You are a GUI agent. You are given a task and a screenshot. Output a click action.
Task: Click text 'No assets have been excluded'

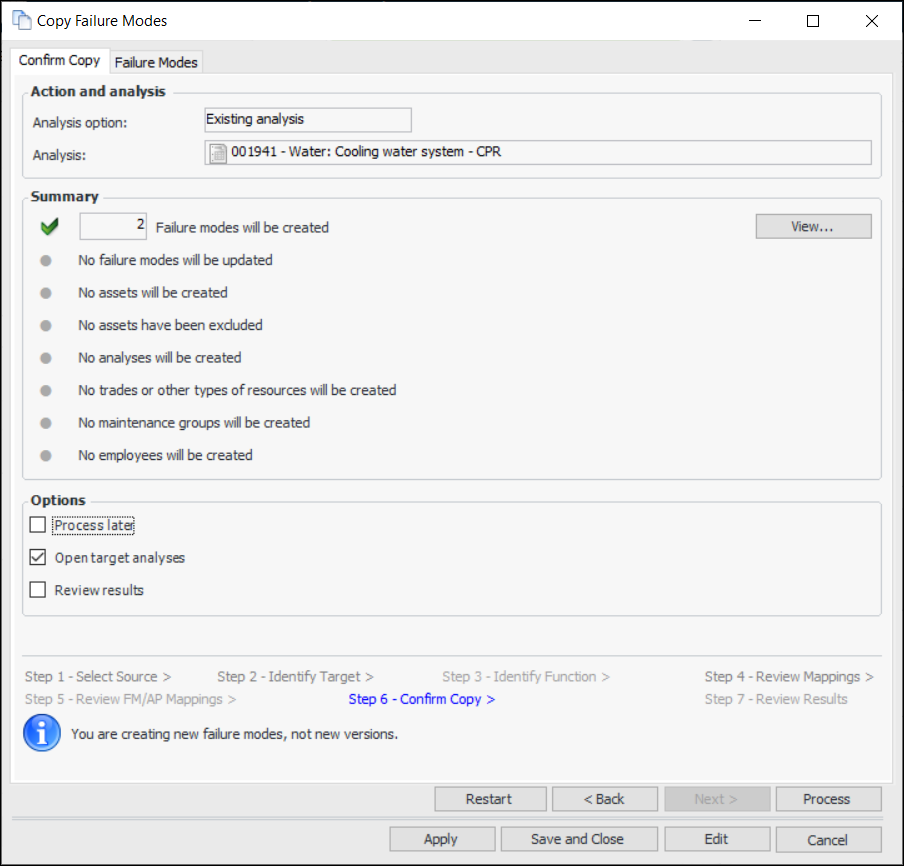click(170, 326)
